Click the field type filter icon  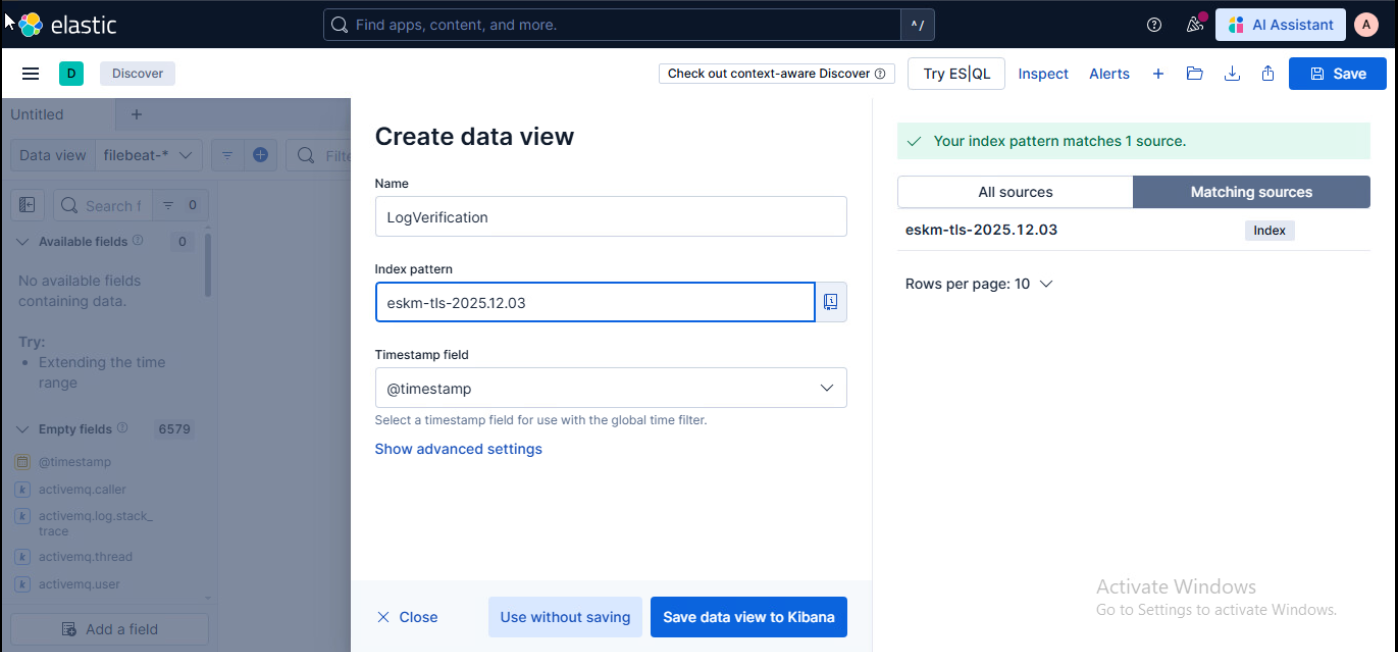[167, 205]
